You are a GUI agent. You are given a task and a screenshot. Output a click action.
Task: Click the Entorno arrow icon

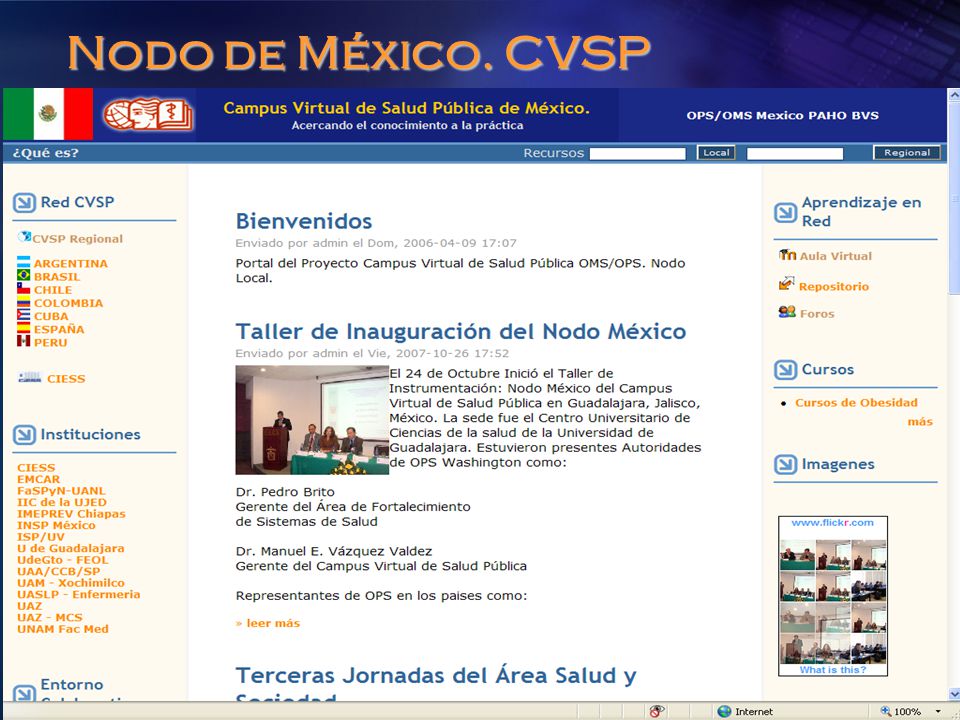click(x=24, y=692)
